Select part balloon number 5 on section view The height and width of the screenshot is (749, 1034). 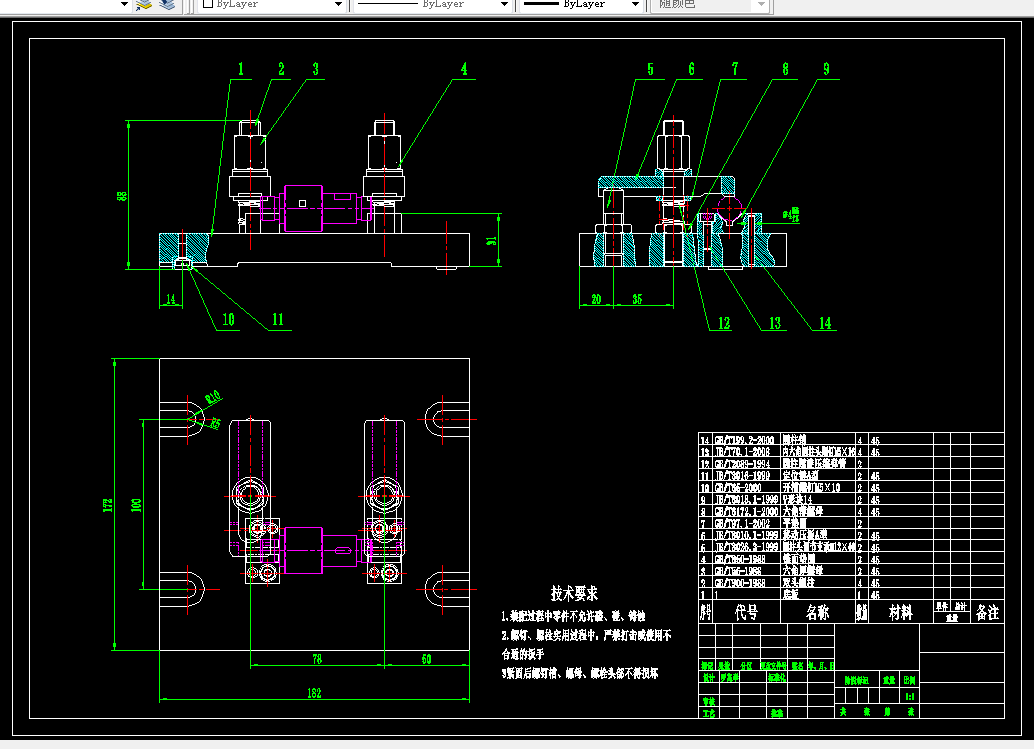(650, 69)
